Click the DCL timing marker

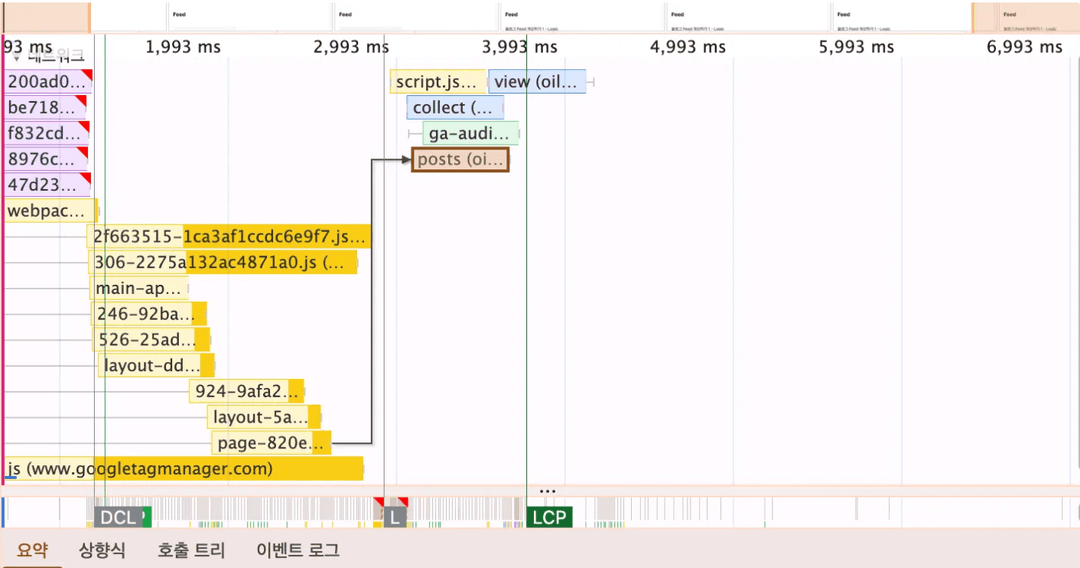tap(117, 517)
